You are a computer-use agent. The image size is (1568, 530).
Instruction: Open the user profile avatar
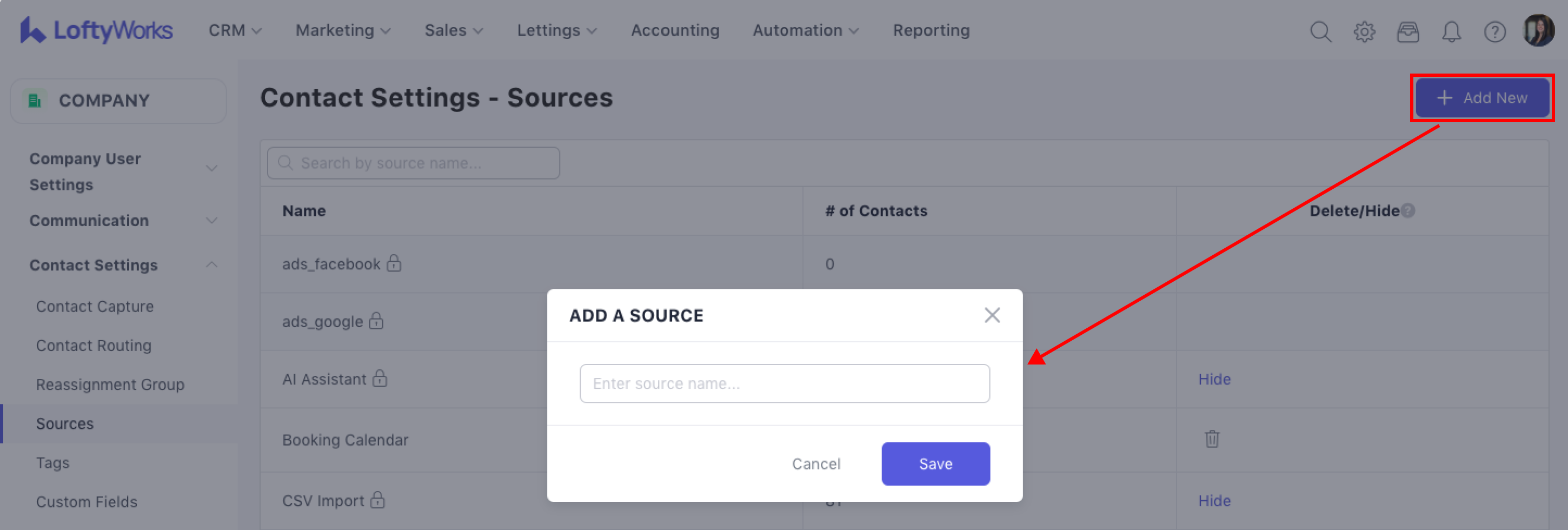pyautogui.click(x=1538, y=30)
